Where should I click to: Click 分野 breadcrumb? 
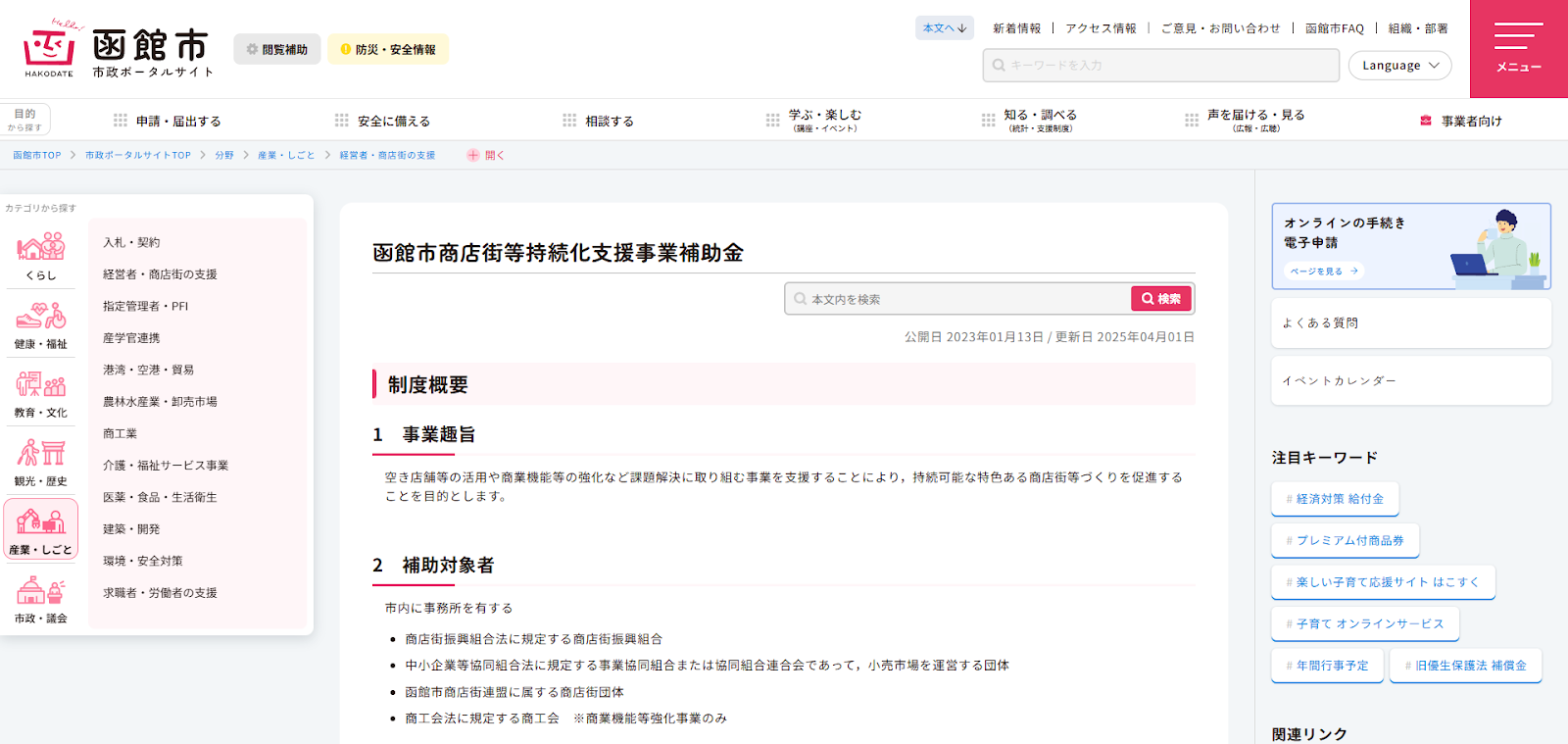(224, 155)
